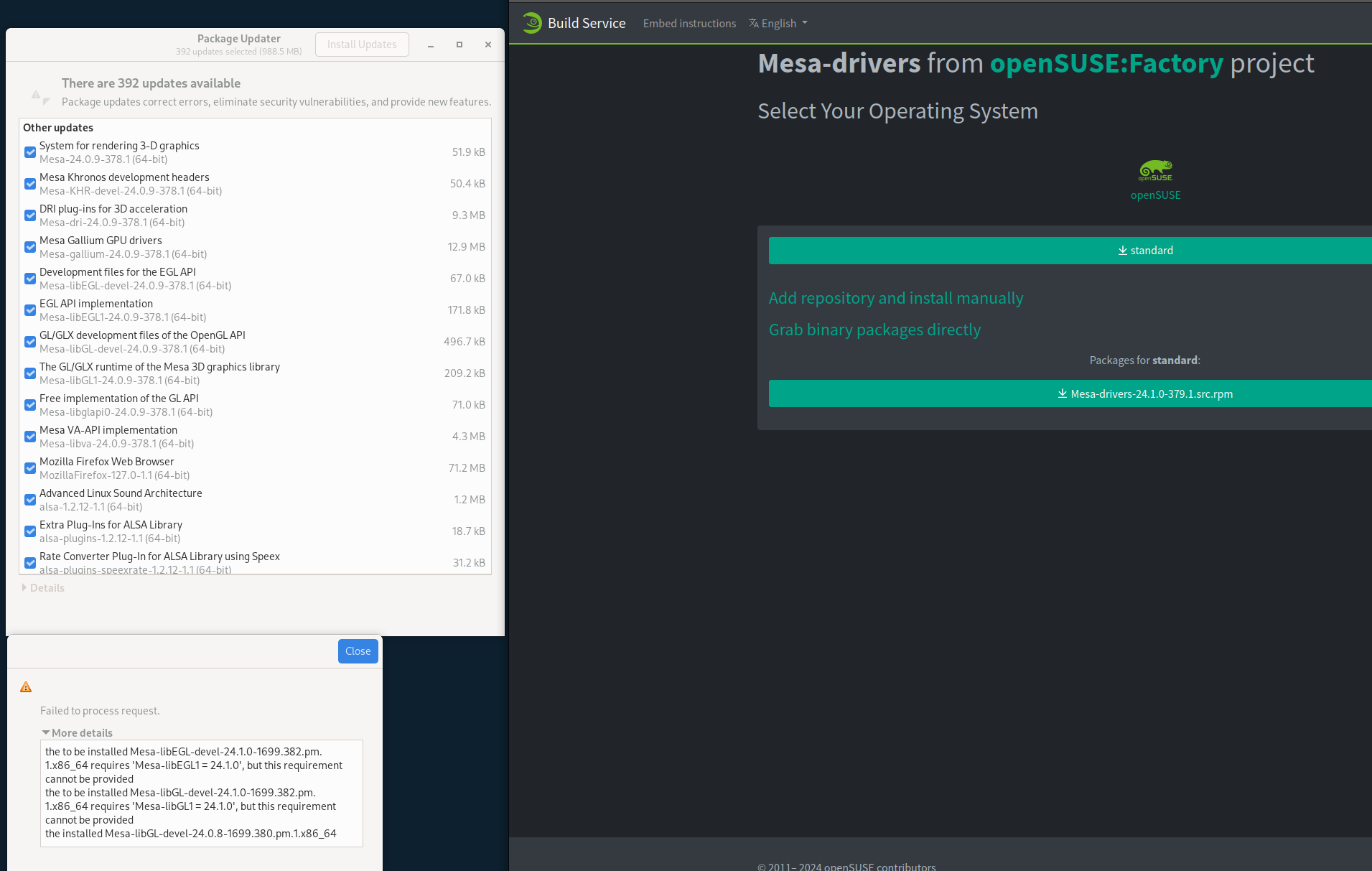Click the Close button on error dialog

[358, 651]
